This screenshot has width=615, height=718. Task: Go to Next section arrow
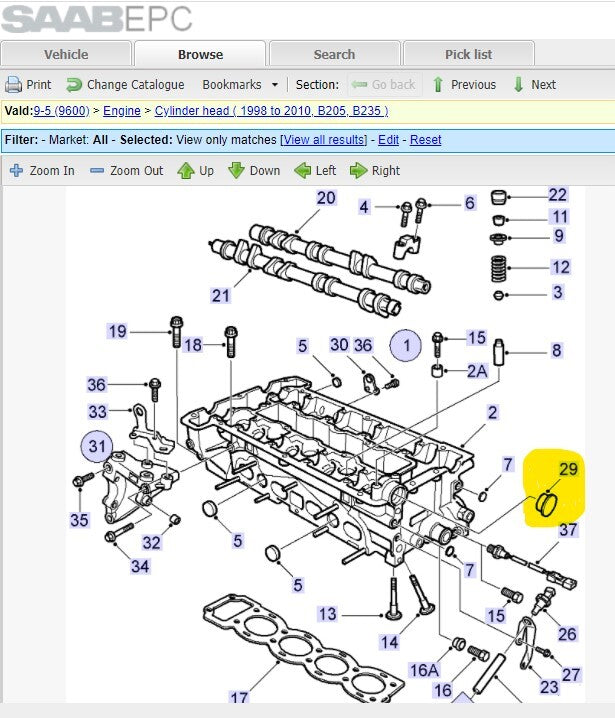518,85
